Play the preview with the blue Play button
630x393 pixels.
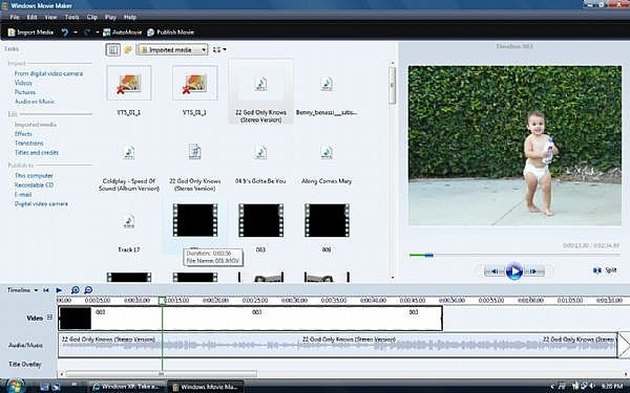[x=514, y=271]
